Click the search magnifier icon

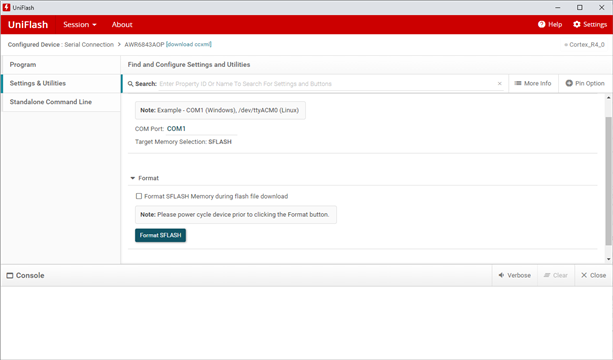pyautogui.click(x=131, y=84)
